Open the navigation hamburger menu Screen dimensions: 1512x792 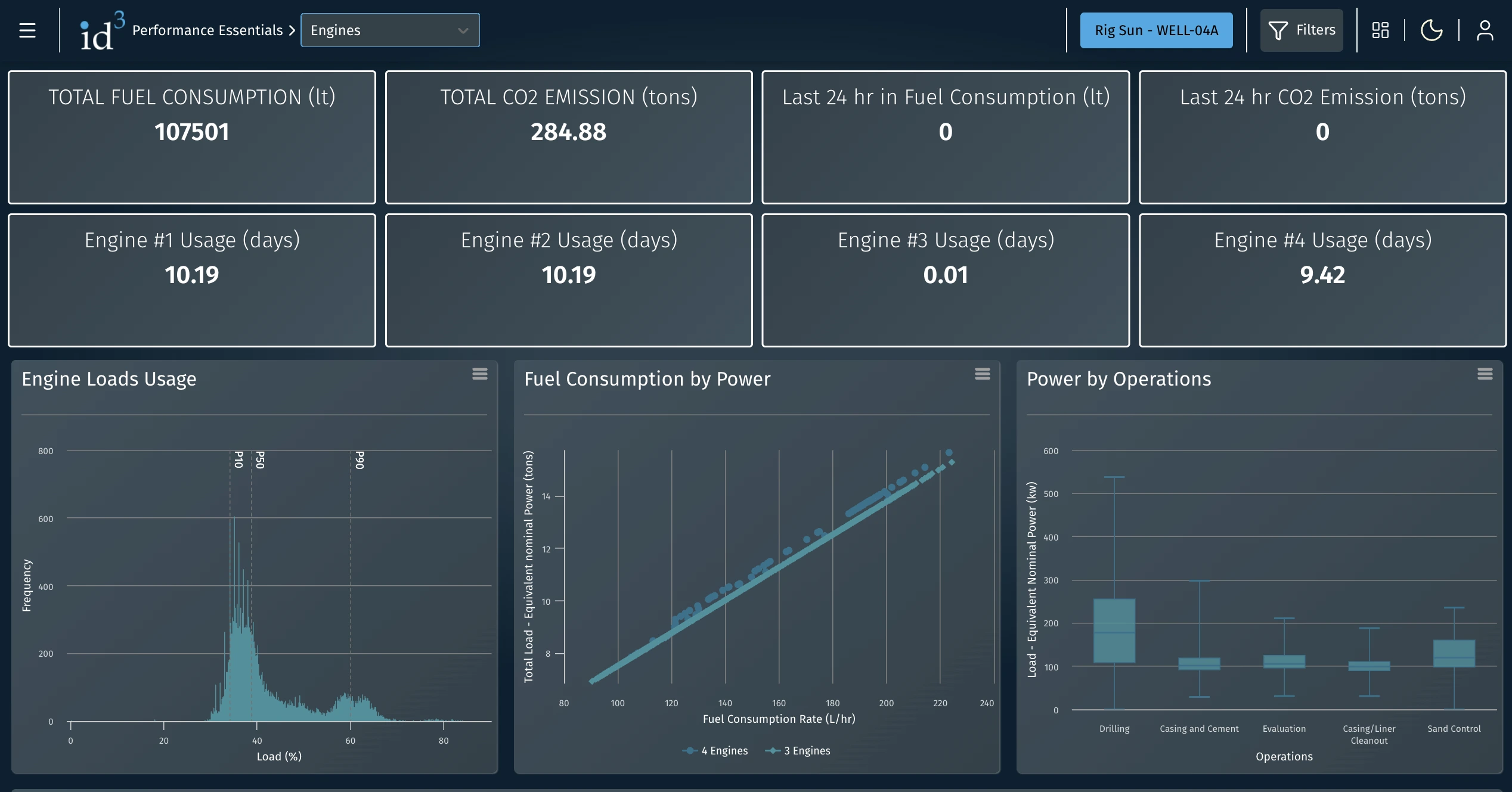pos(27,30)
